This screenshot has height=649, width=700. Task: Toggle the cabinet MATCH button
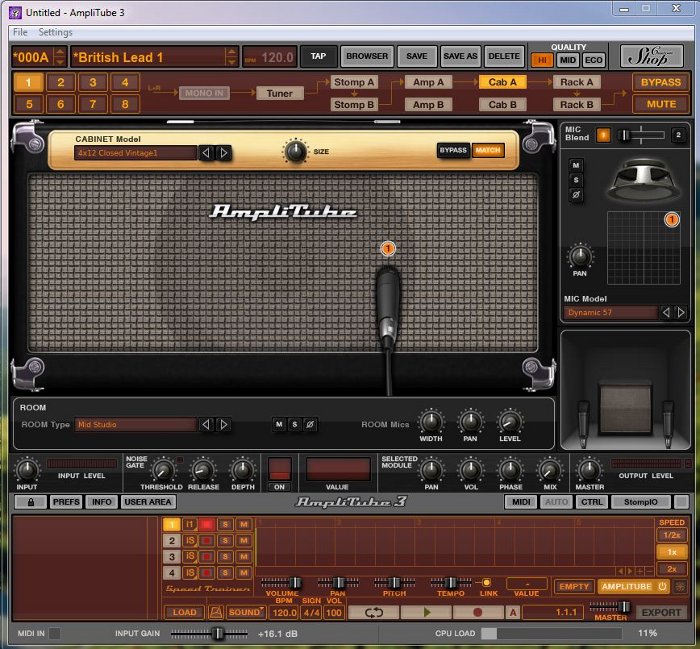tap(488, 150)
